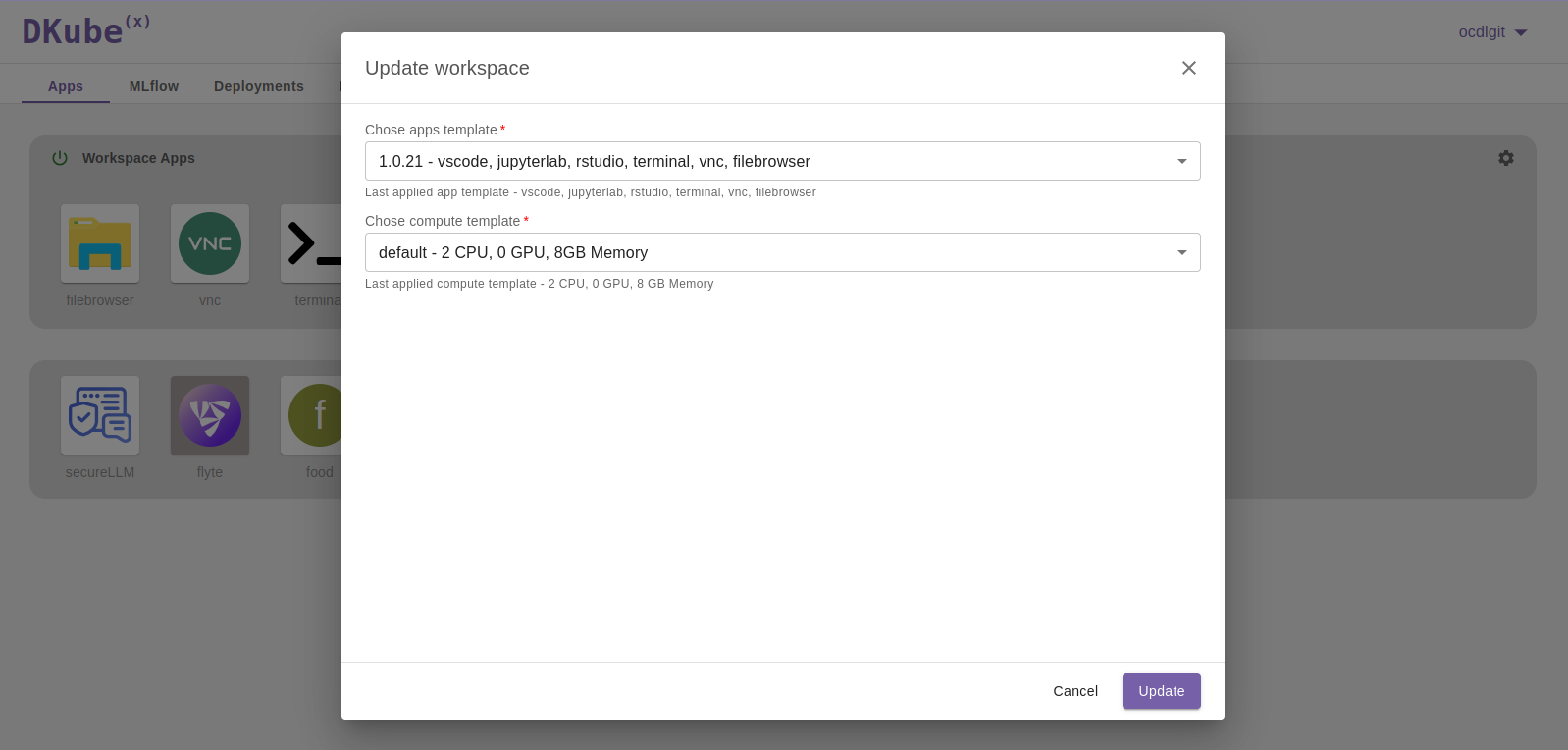The image size is (1568, 750).
Task: Click the workspace power icon
Action: [x=60, y=158]
